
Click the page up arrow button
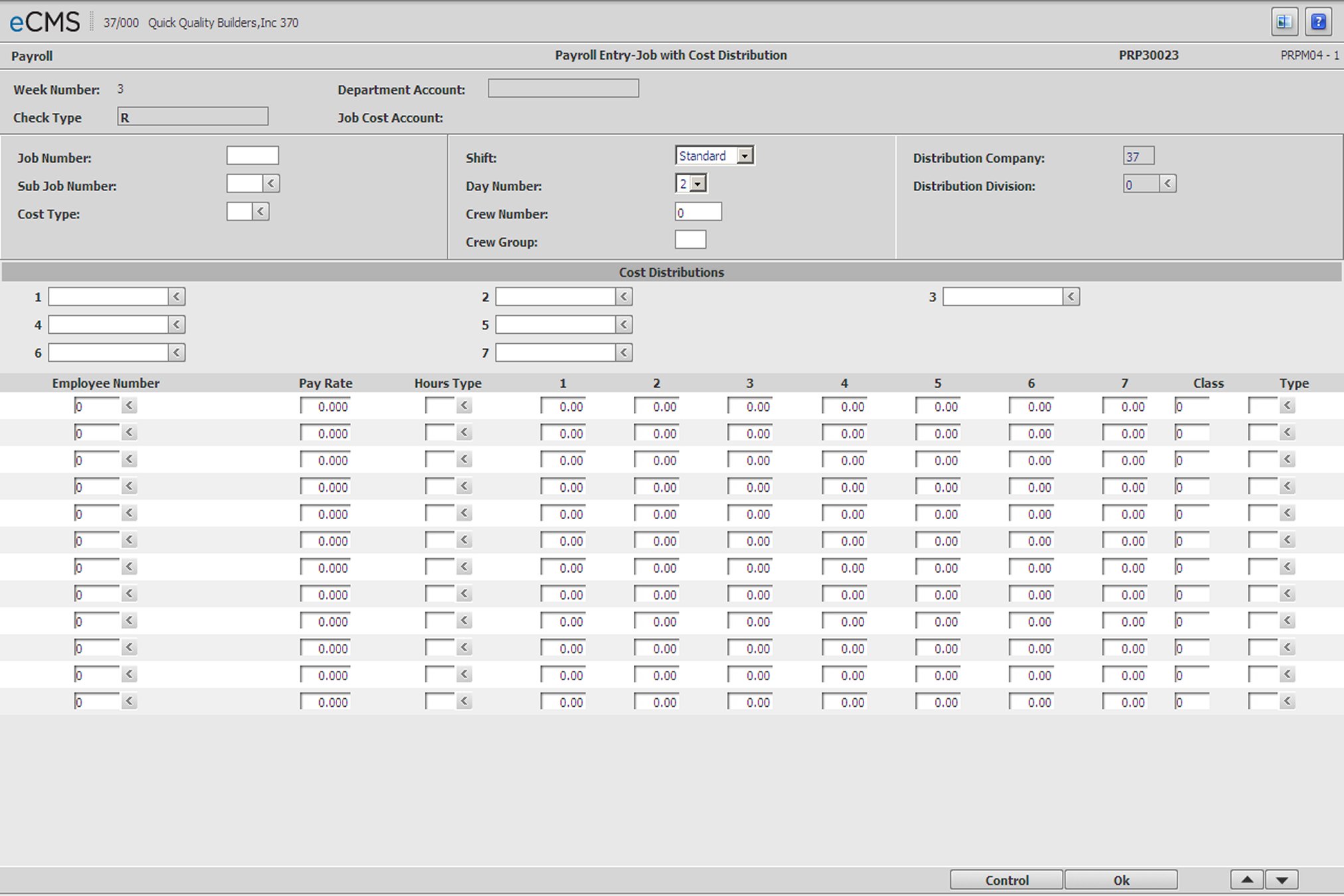1247,880
